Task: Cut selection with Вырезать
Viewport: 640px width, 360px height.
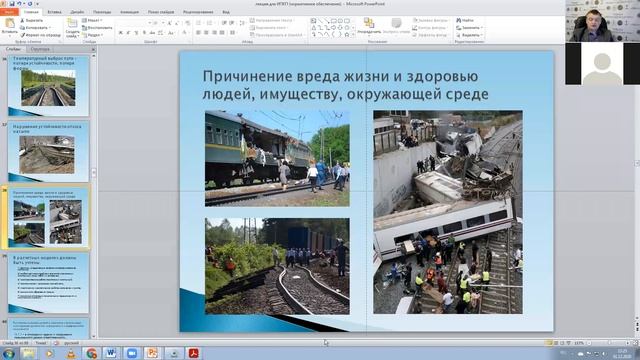Action: (x=32, y=20)
